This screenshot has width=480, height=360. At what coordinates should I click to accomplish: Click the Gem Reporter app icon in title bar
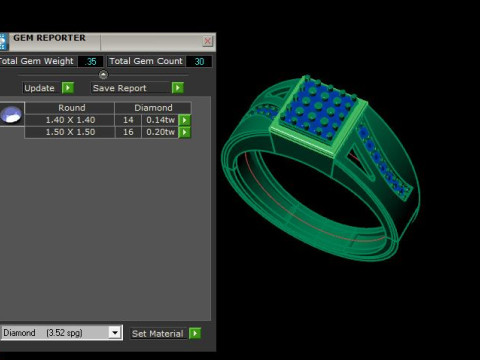tap(3, 42)
